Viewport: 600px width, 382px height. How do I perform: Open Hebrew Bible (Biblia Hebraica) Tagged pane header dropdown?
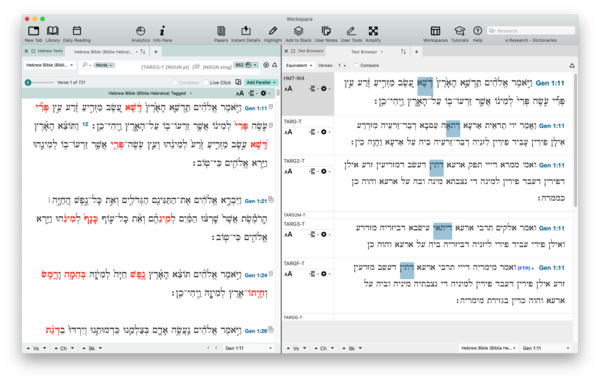pyautogui.click(x=150, y=93)
